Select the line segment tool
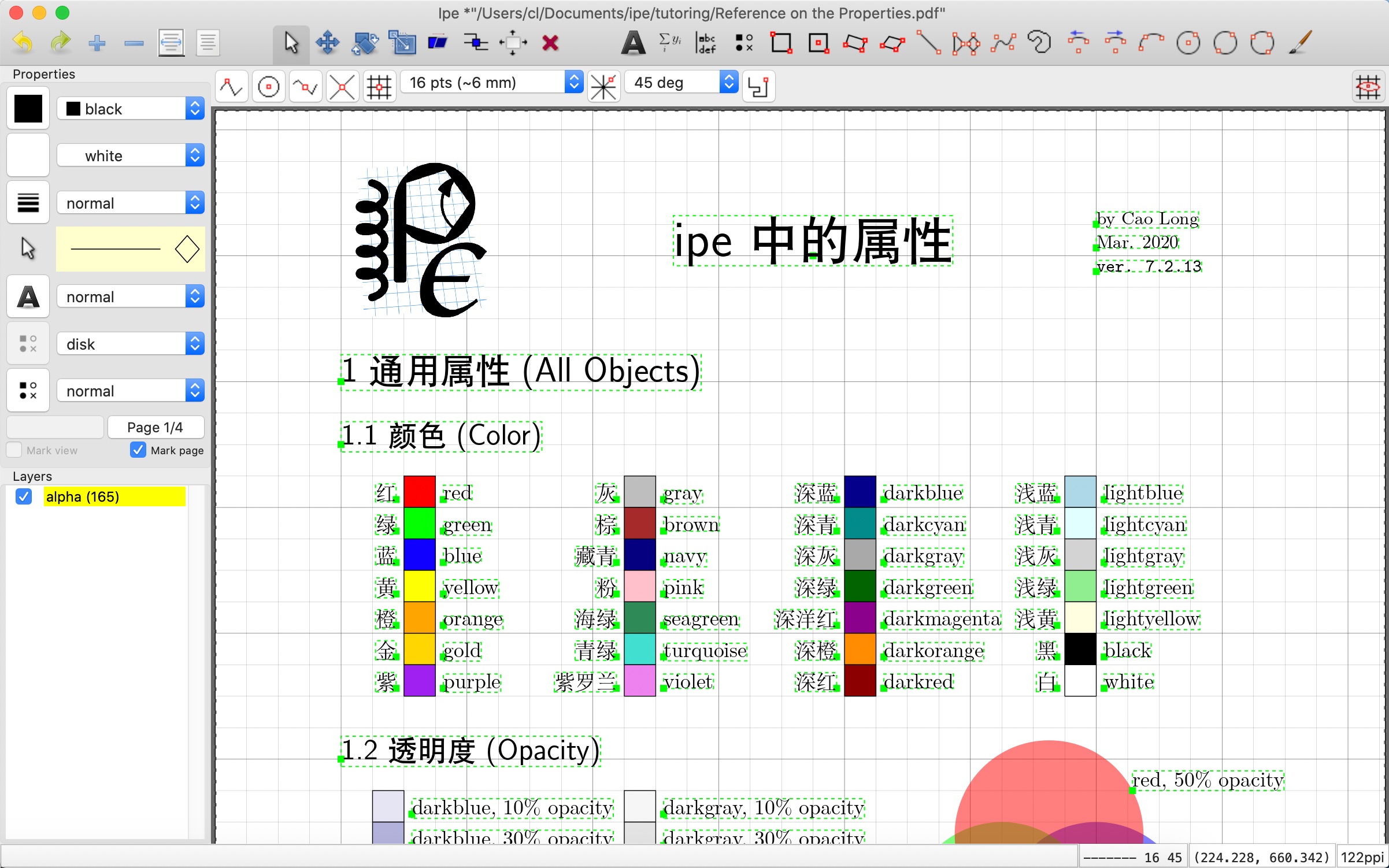1389x868 pixels. tap(929, 43)
